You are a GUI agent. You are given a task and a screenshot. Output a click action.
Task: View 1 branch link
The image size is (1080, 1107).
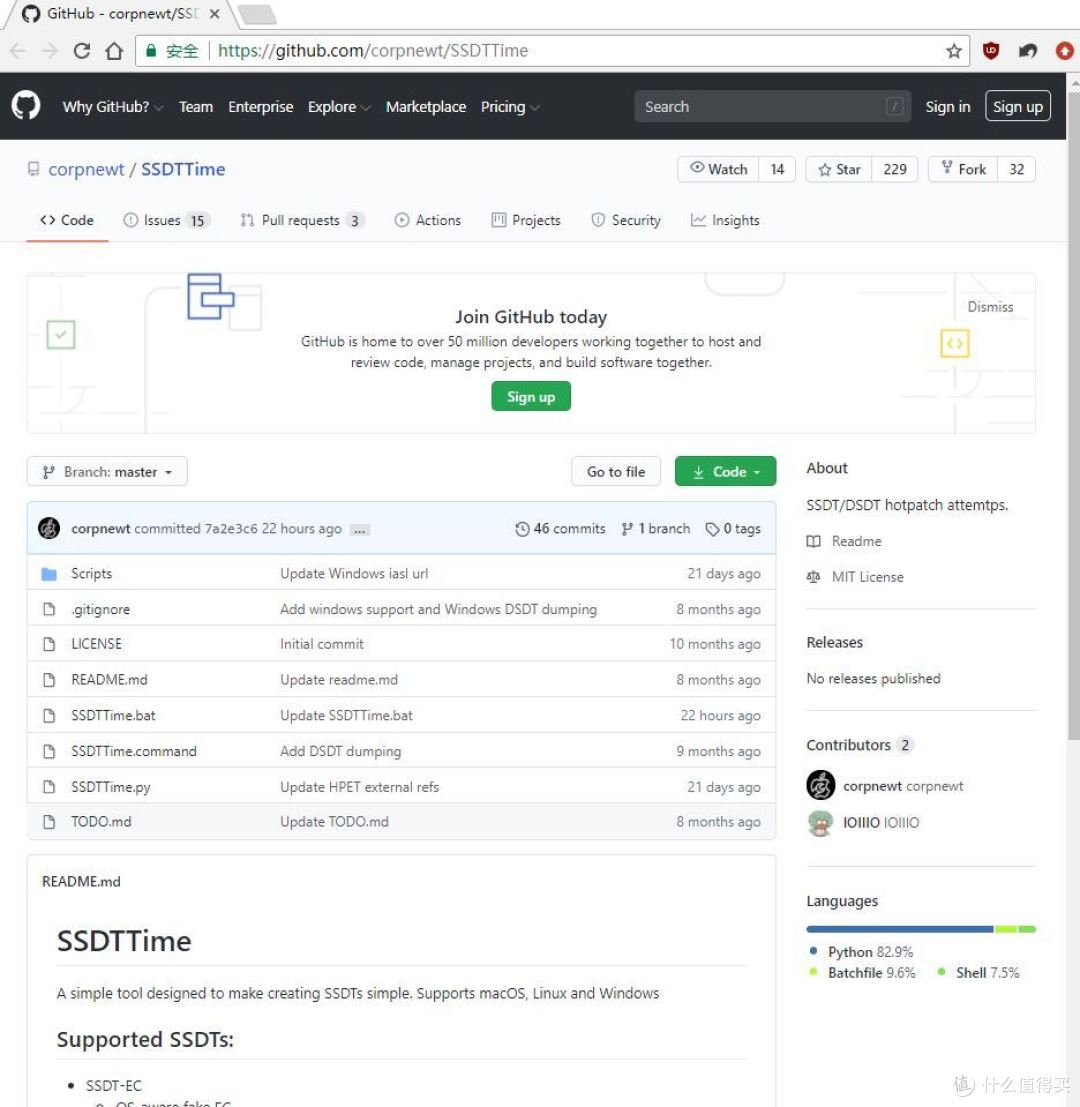click(x=656, y=529)
